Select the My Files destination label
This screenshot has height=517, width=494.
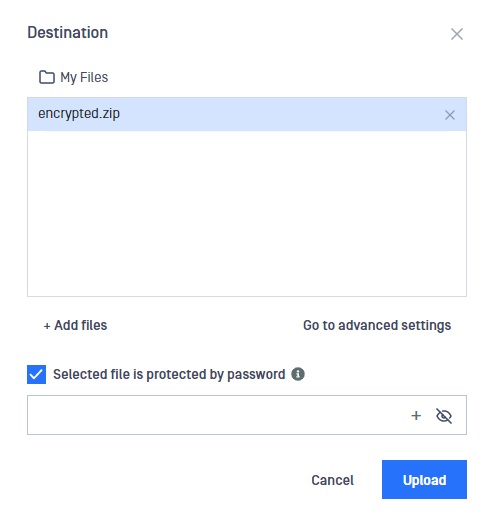(x=84, y=77)
